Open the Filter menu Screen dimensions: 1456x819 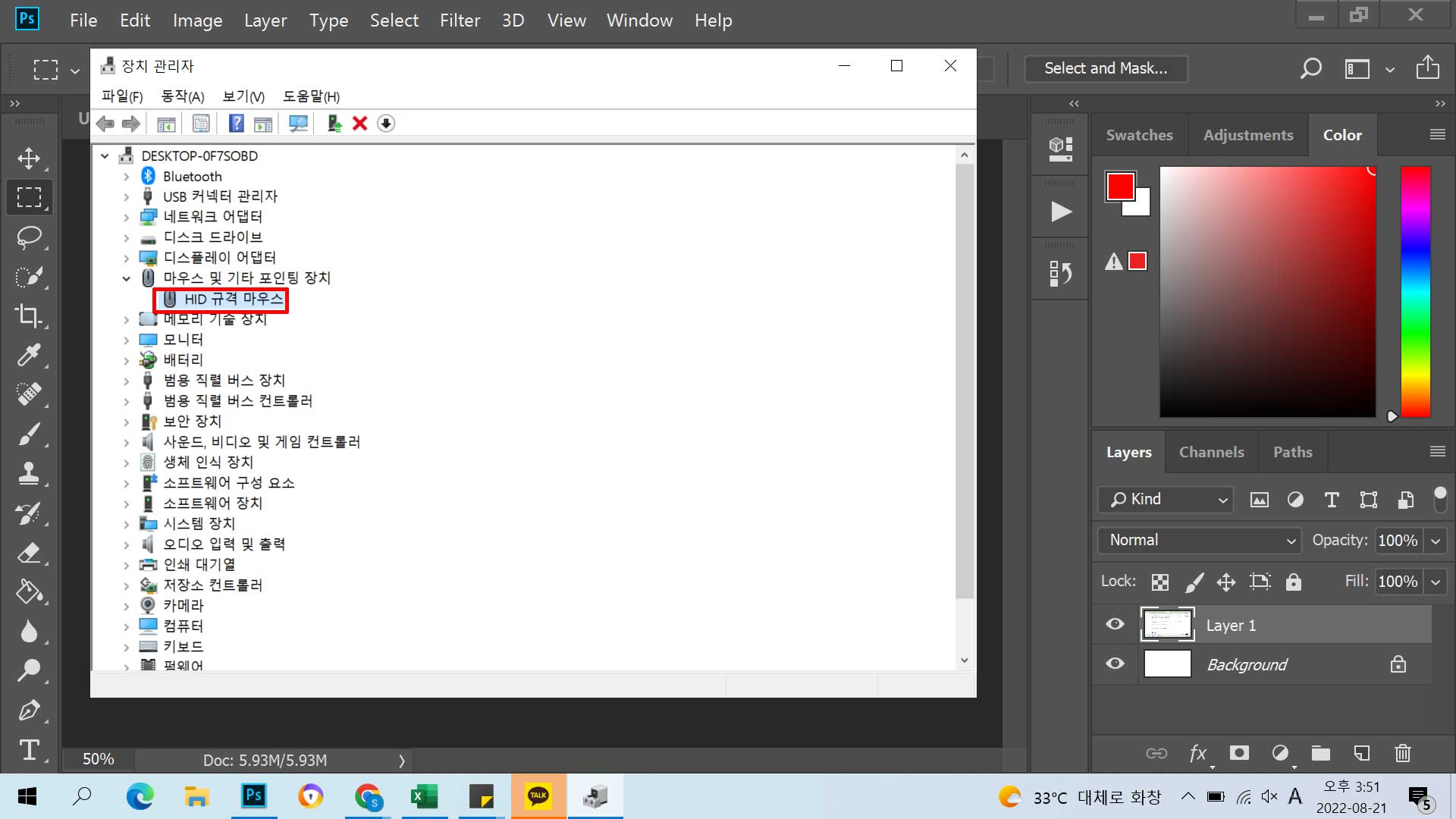coord(460,20)
